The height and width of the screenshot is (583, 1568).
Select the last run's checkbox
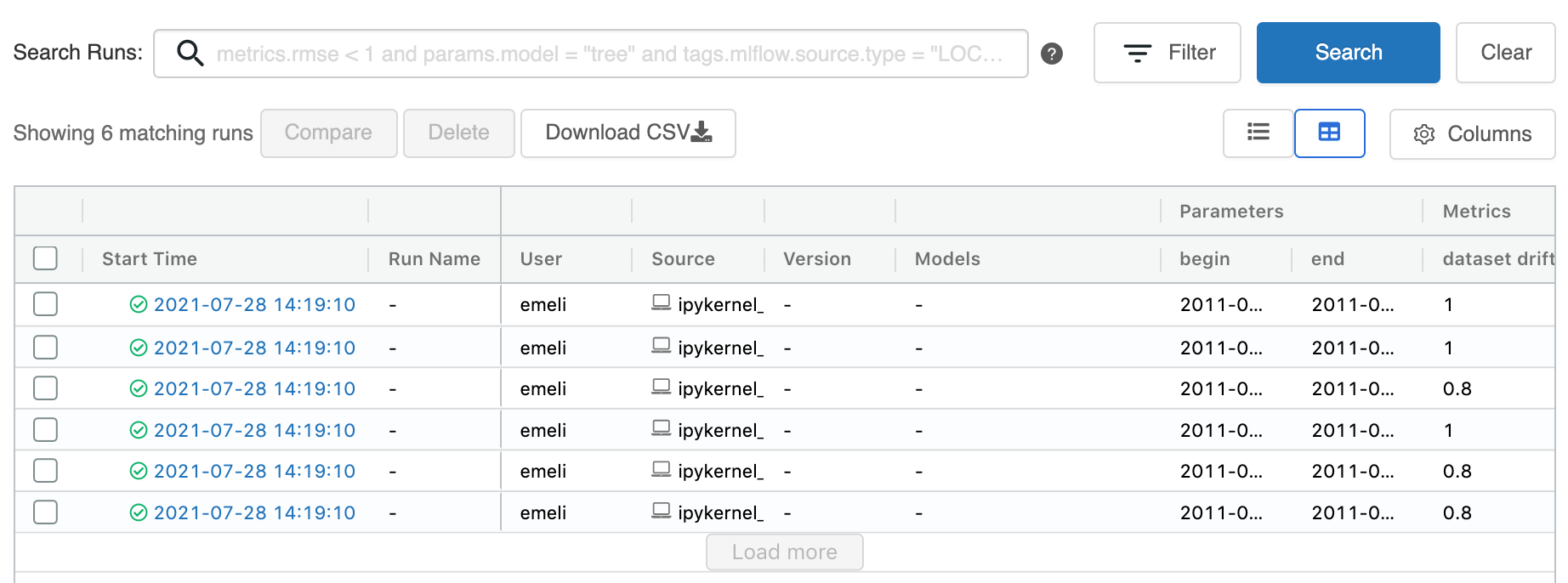coord(45,512)
